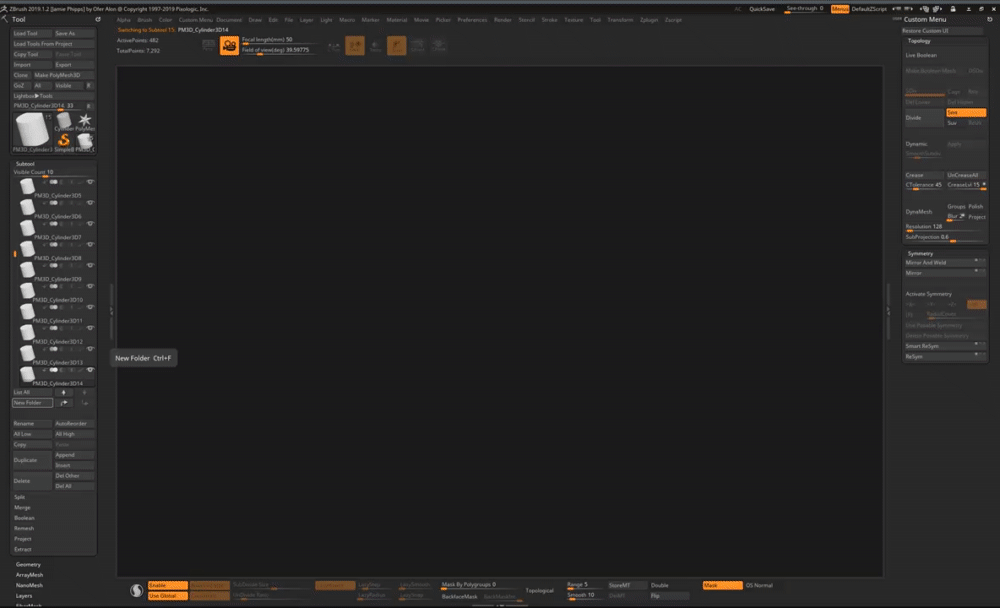This screenshot has height=608, width=1000.
Task: Toggle eye visibility for PM3D_Cylinder3D10
Action: point(90,286)
